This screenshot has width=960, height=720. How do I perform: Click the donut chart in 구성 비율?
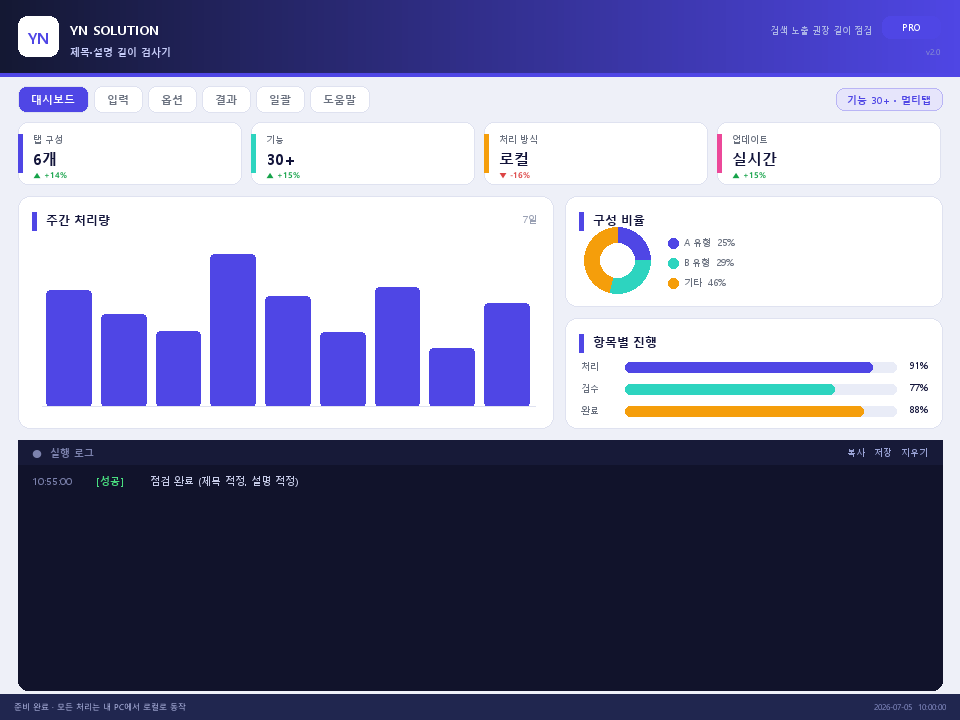tap(617, 260)
